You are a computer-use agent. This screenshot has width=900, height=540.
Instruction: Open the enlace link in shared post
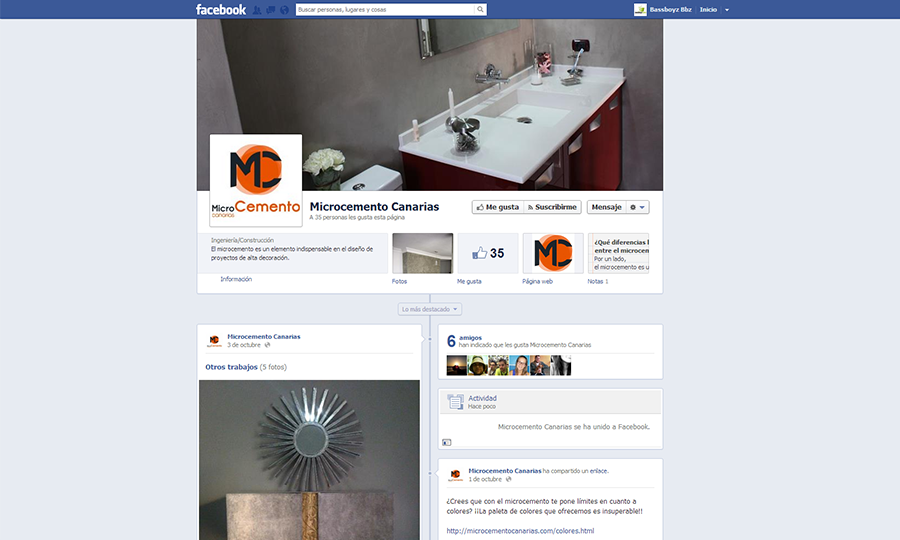pyautogui.click(x=598, y=471)
